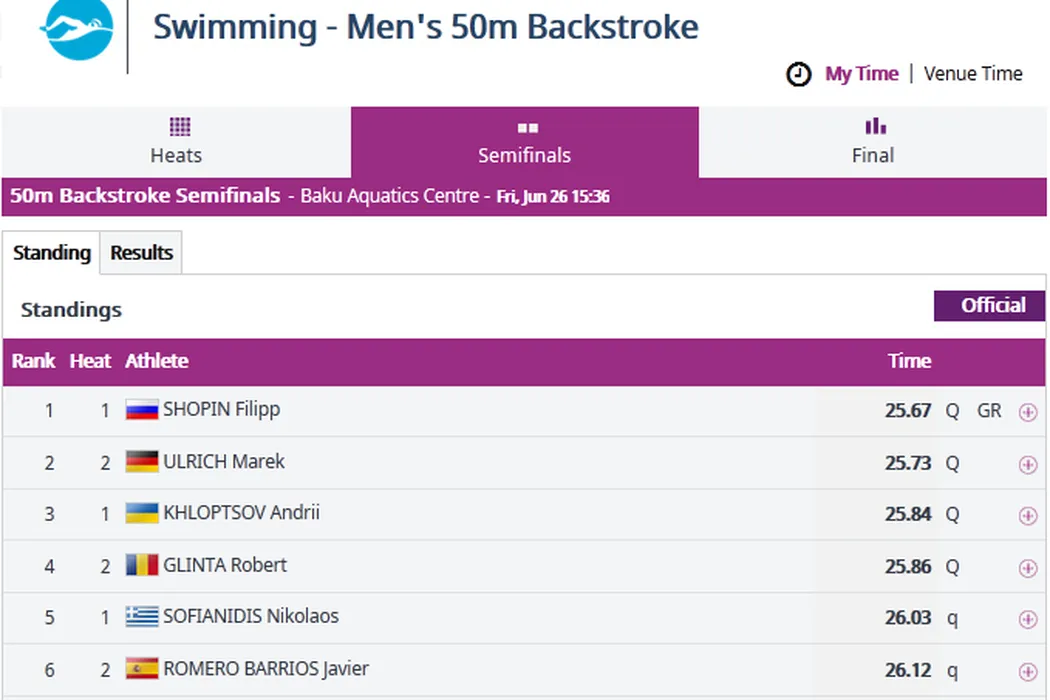Switch time display to Venue Time
Viewport: 1050px width, 700px height.
(973, 74)
